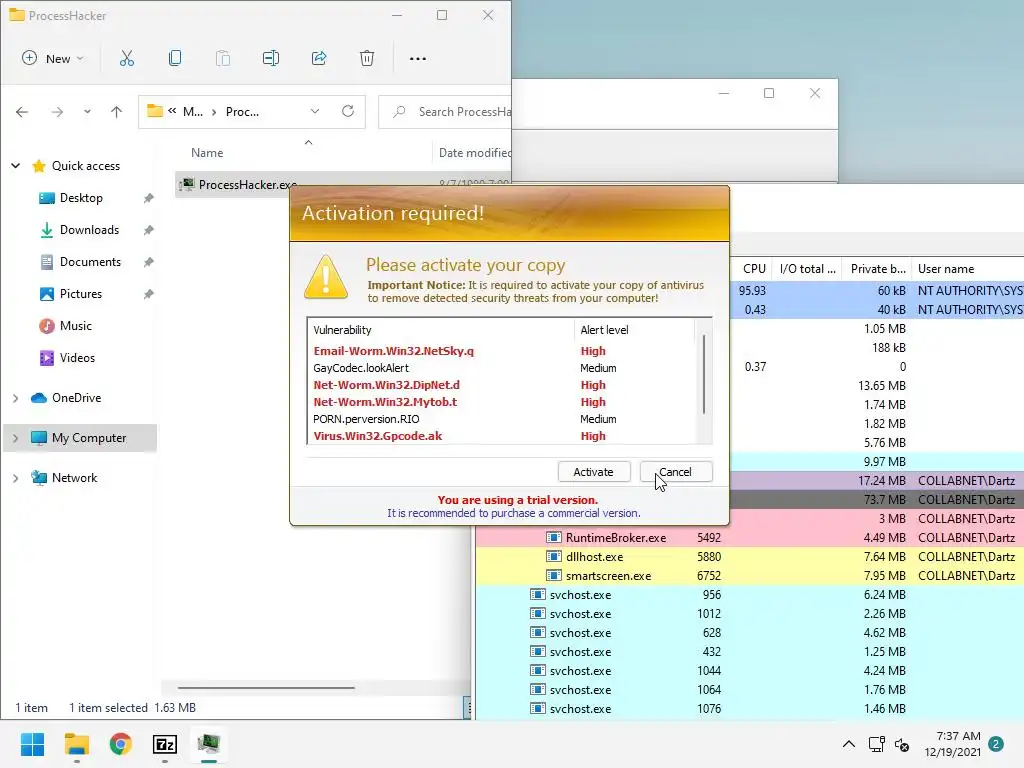This screenshot has width=1024, height=768.
Task: Open the Pictures folder in sidebar
Action: (x=80, y=294)
